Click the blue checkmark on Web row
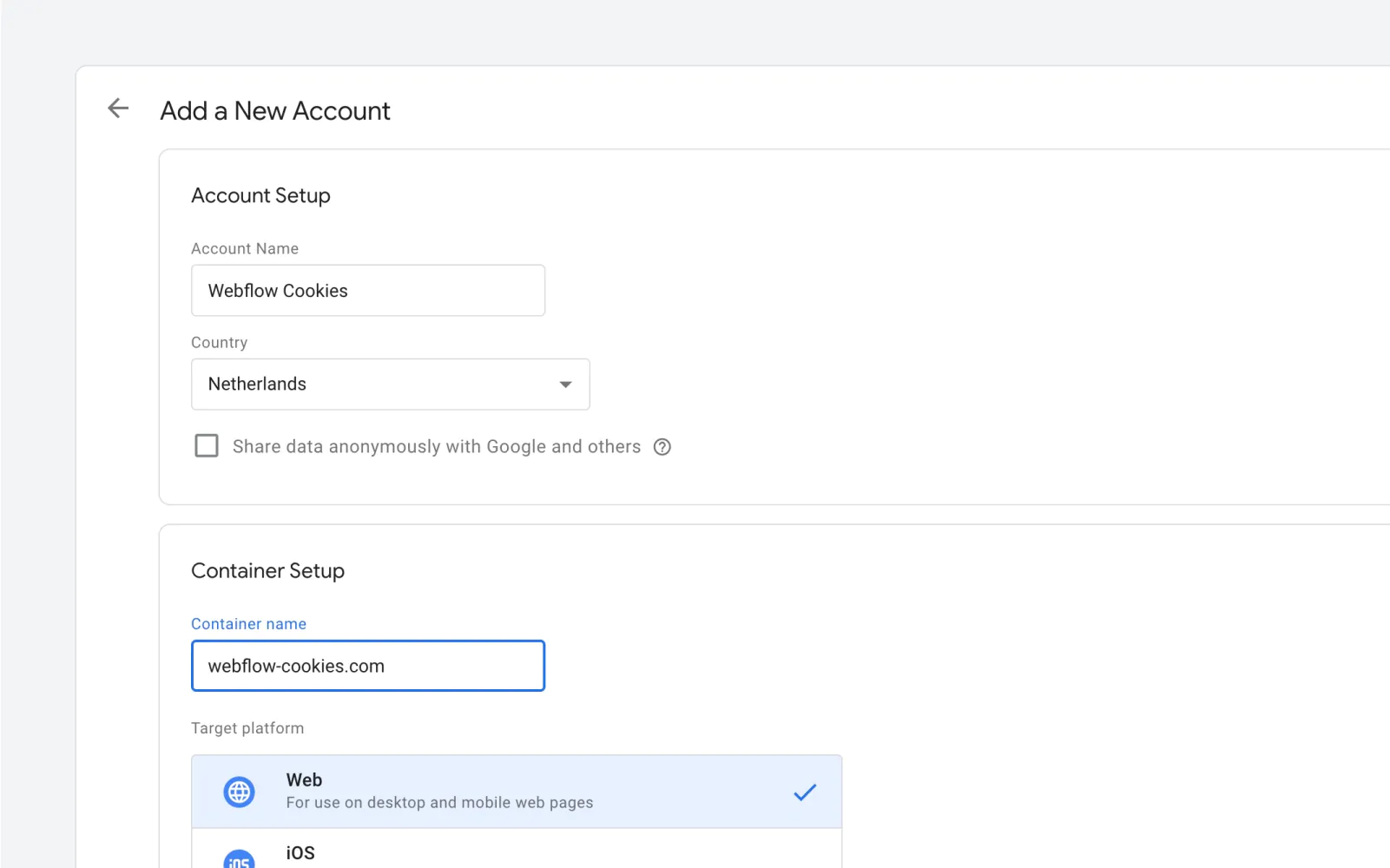 [x=805, y=792]
